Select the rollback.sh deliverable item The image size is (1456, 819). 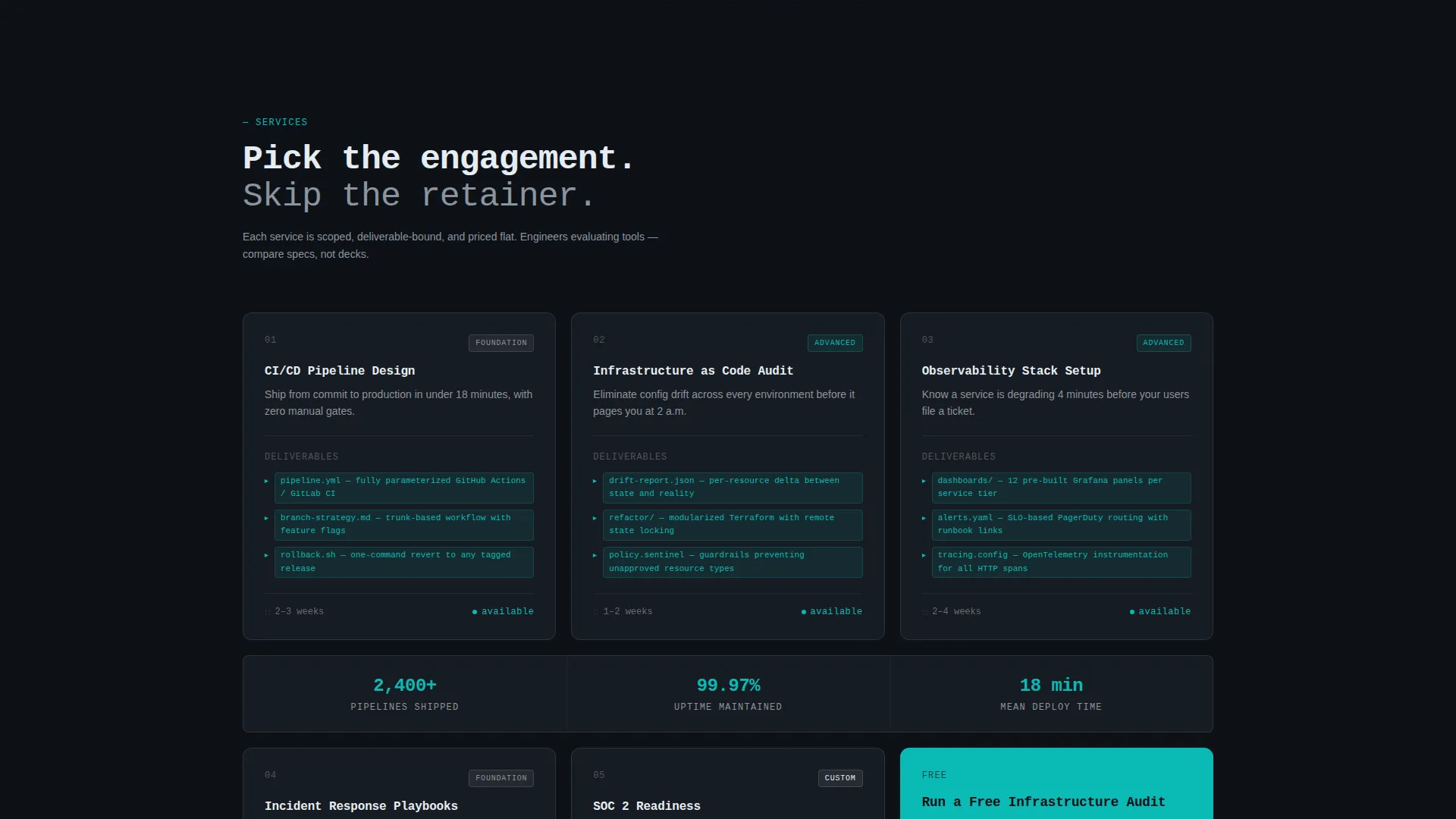(x=403, y=562)
